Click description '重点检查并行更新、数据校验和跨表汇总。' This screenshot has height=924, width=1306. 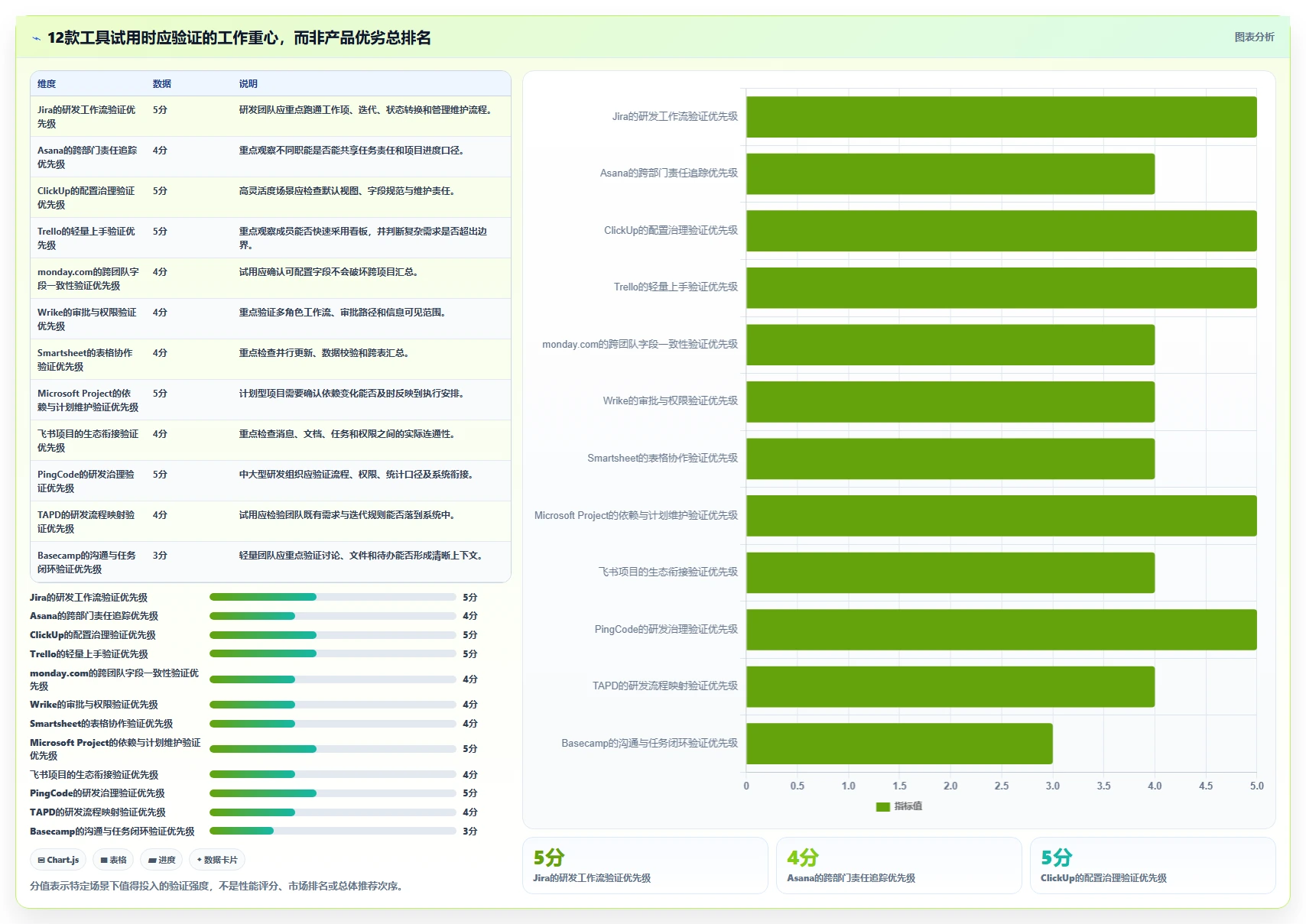point(326,353)
